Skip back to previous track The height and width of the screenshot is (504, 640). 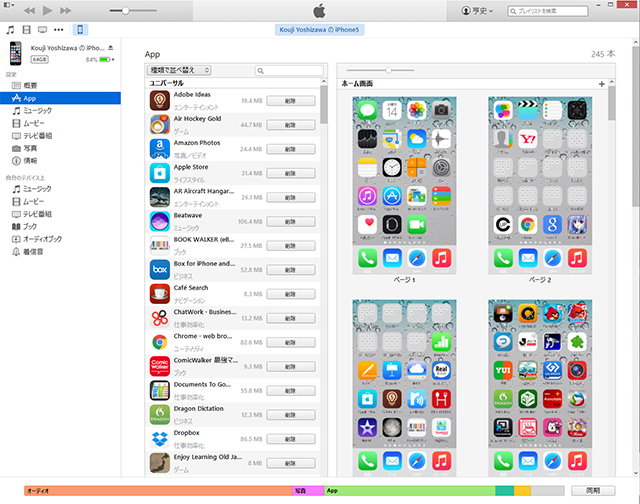[x=29, y=11]
